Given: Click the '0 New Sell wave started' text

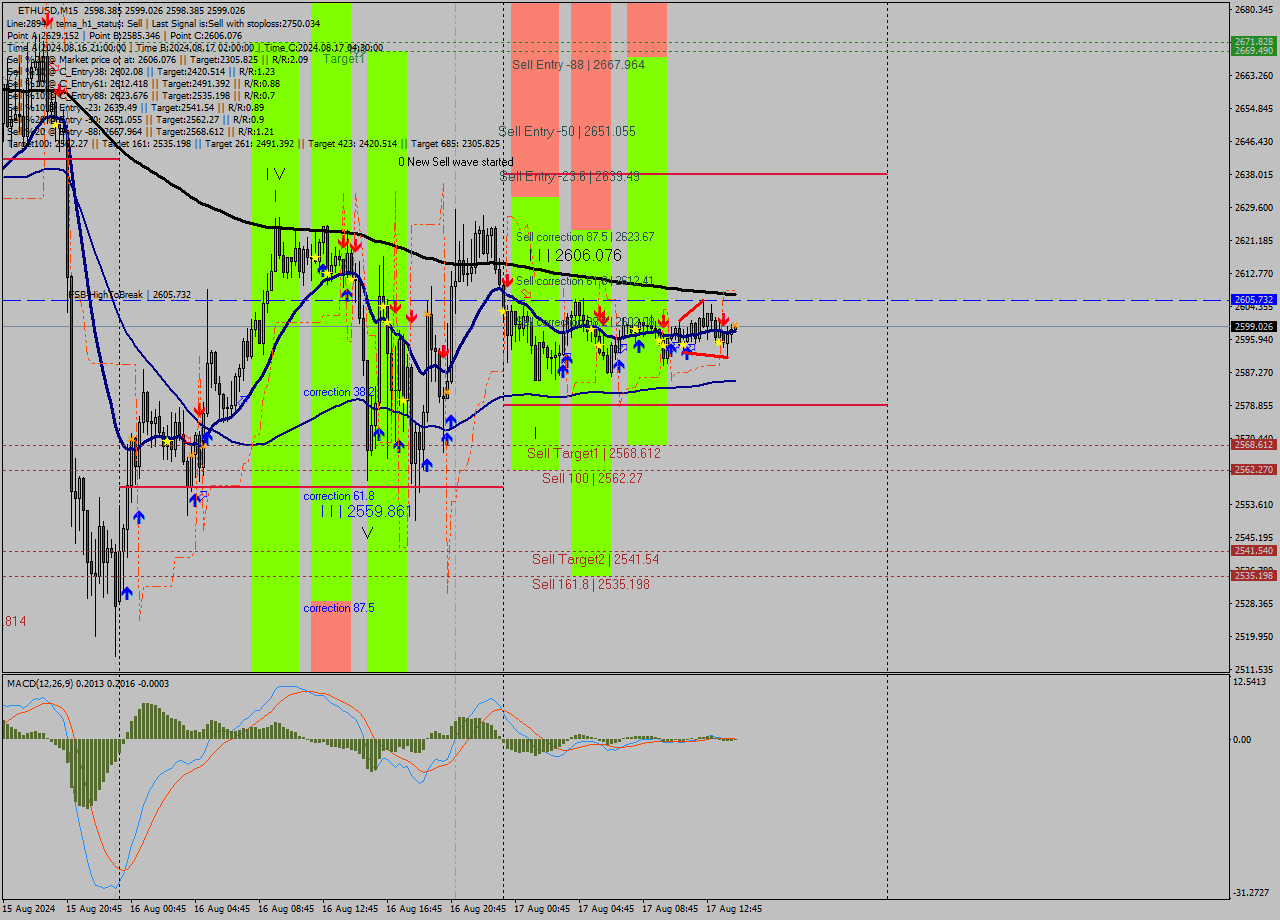Looking at the screenshot, I should 456,162.
